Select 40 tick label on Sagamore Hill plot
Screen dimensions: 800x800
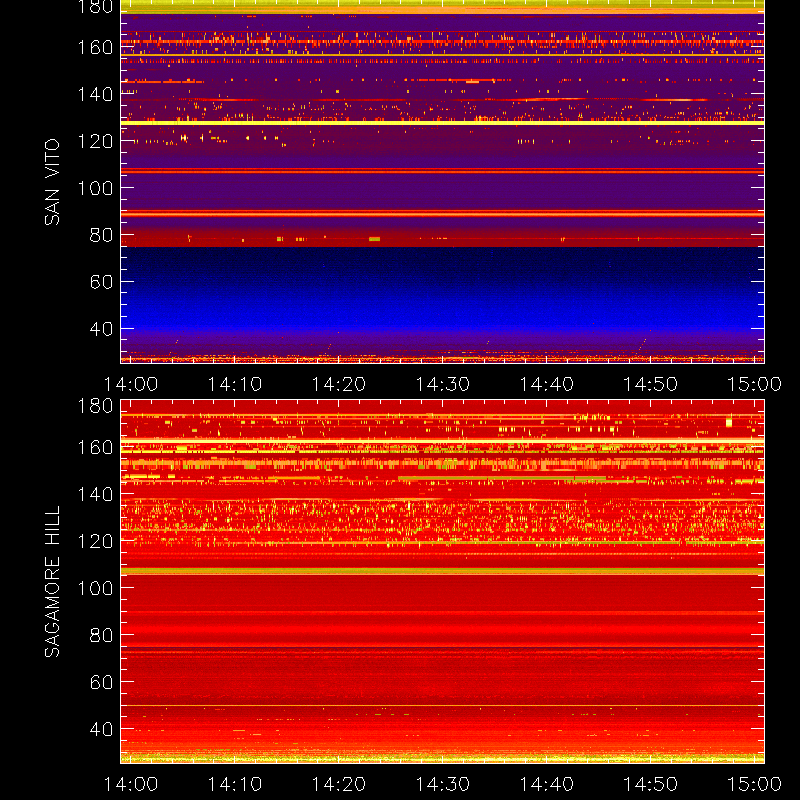point(102,729)
